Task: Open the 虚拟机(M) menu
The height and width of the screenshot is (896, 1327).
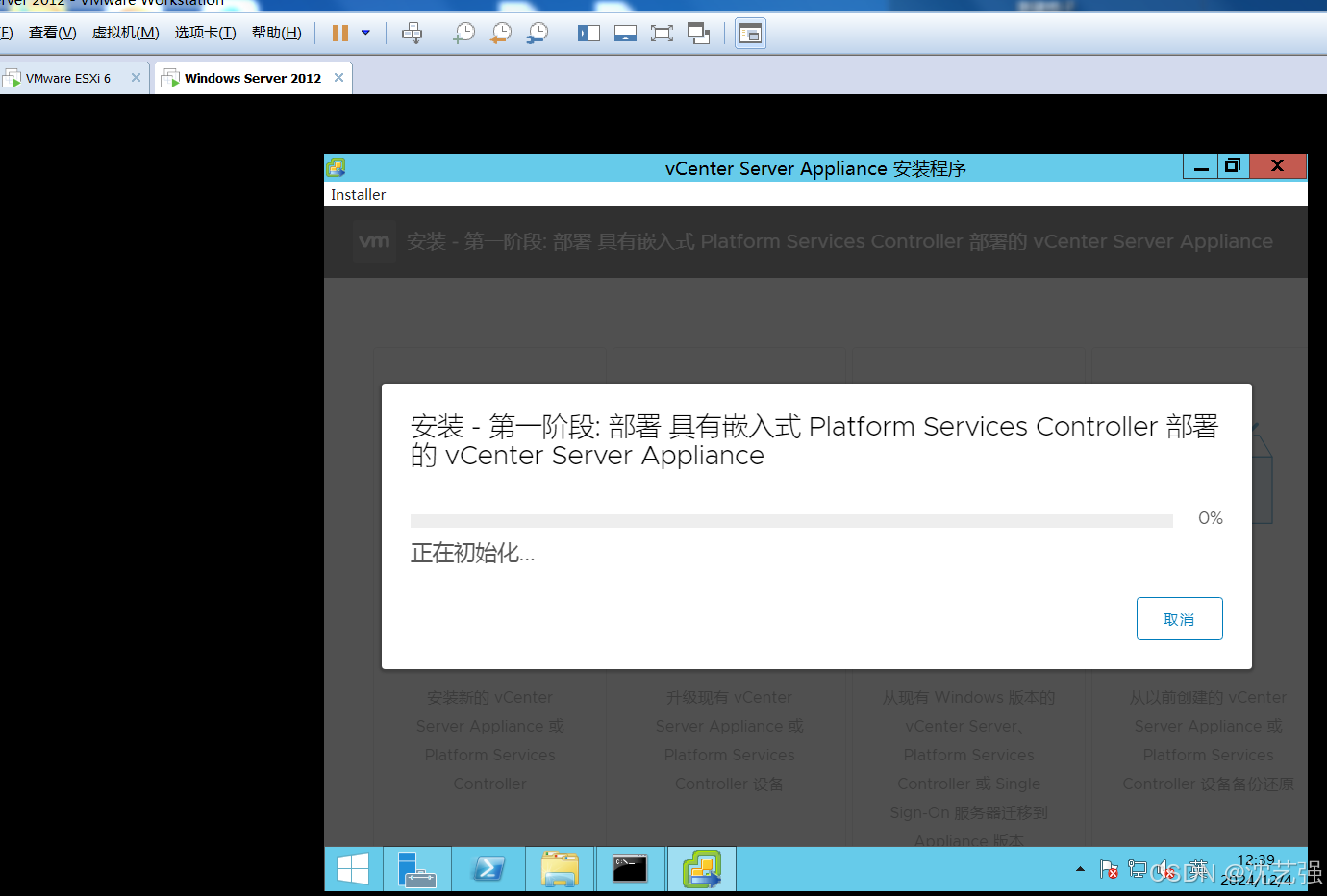Action: coord(126,33)
